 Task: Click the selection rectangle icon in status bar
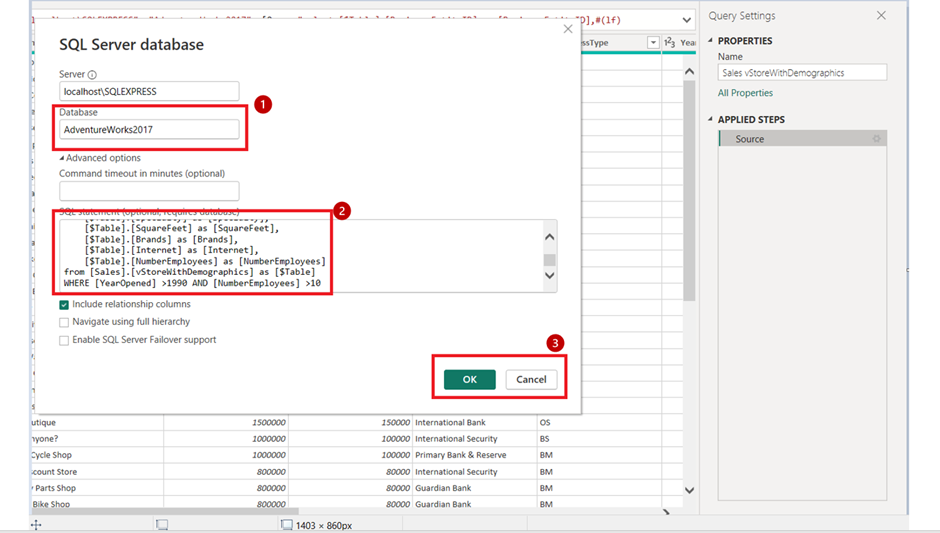pyautogui.click(x=162, y=524)
